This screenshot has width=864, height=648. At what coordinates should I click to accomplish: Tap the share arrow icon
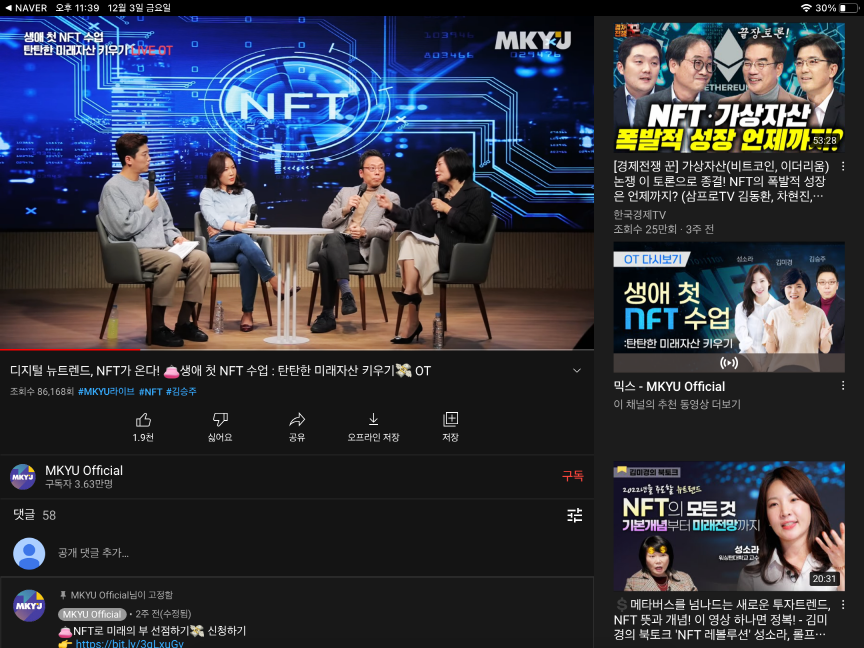(x=297, y=420)
